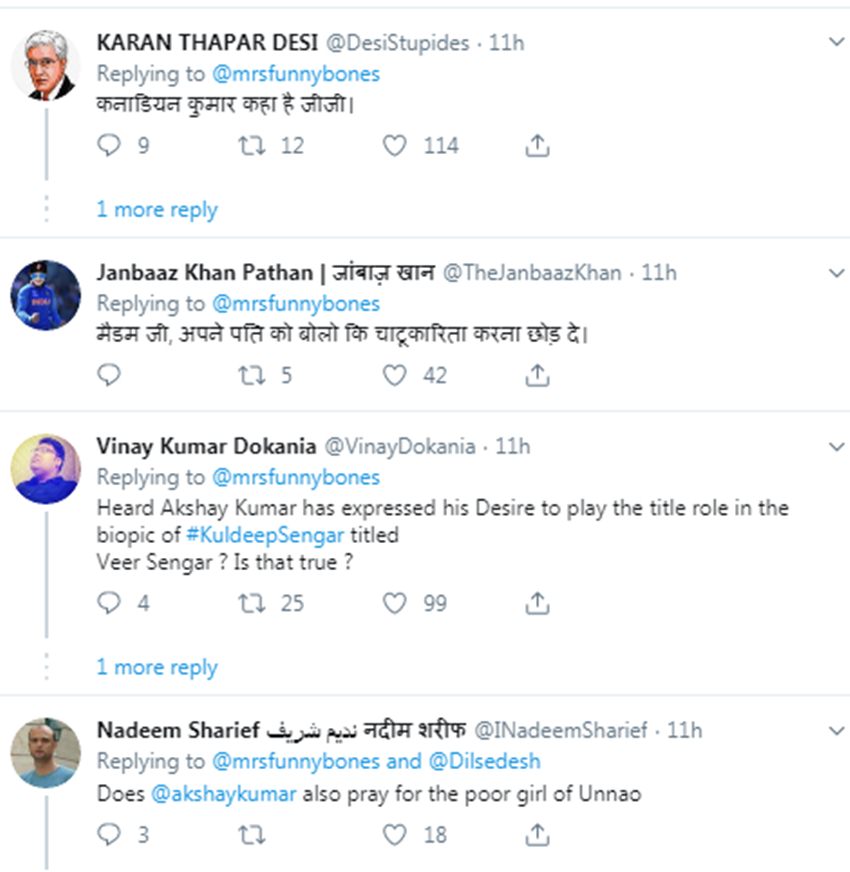Open the @Dilsedesh profile link
This screenshot has height=872, width=850.
(x=484, y=761)
